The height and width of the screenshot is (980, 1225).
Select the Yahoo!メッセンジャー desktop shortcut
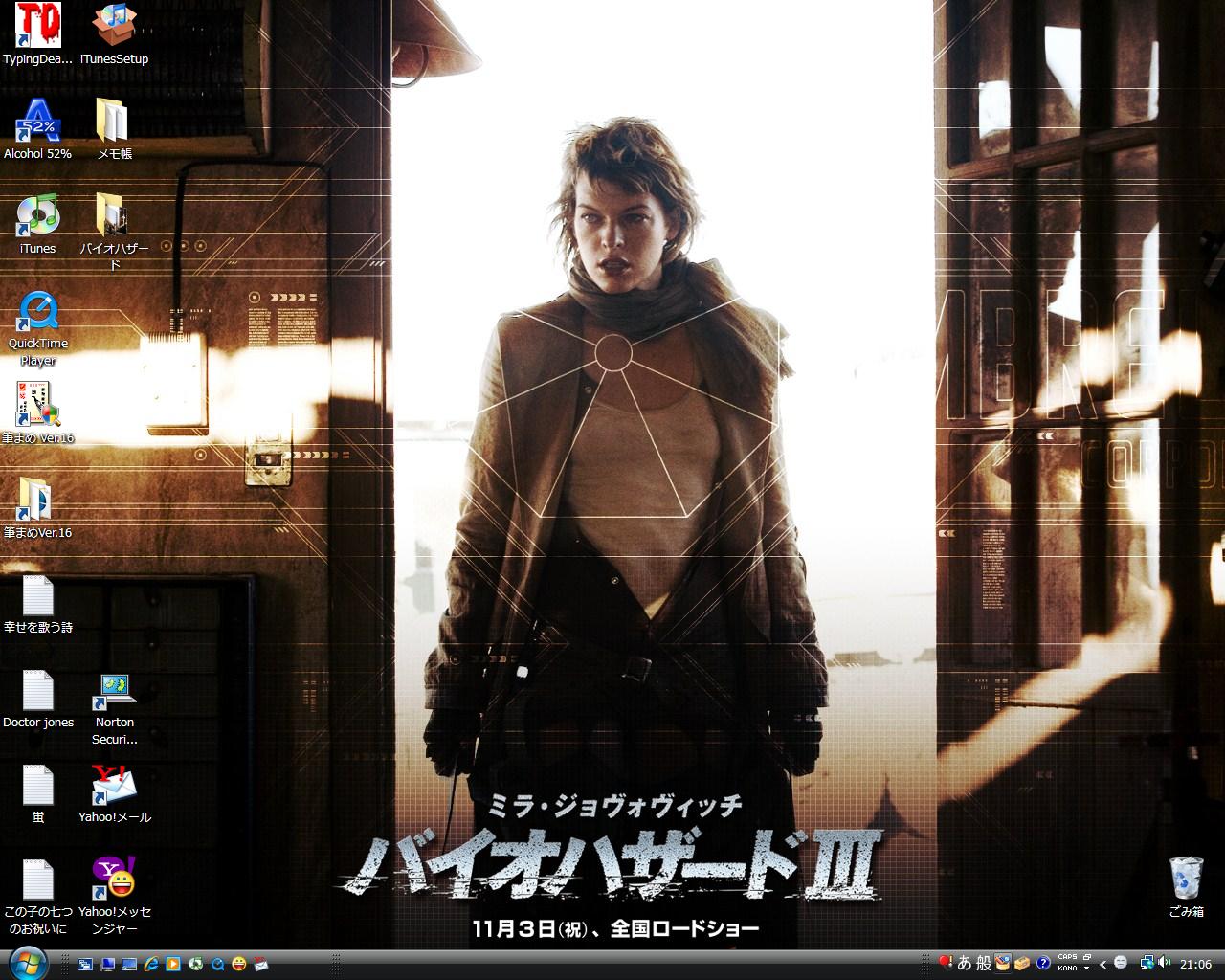pos(114,897)
